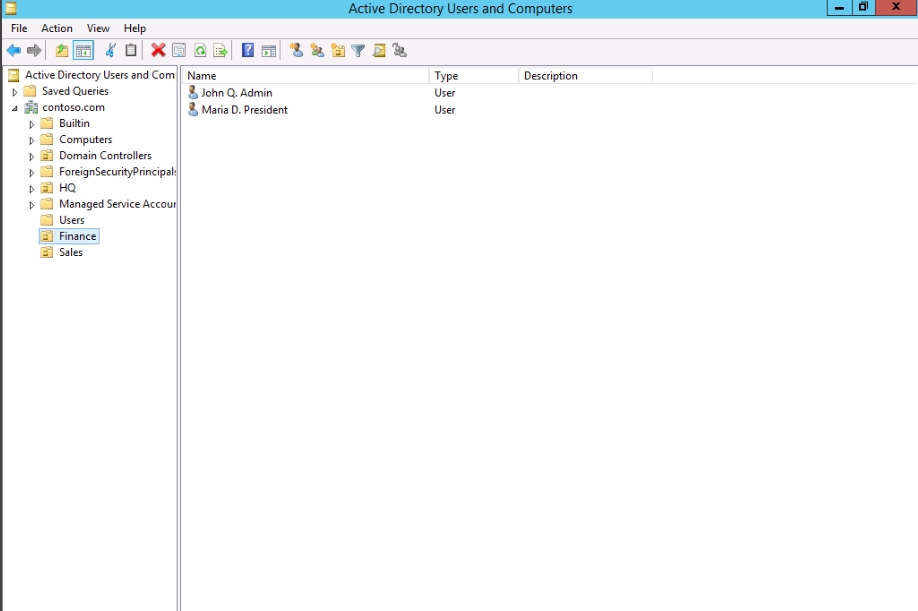
Task: Click the Export List icon
Action: pos(220,51)
